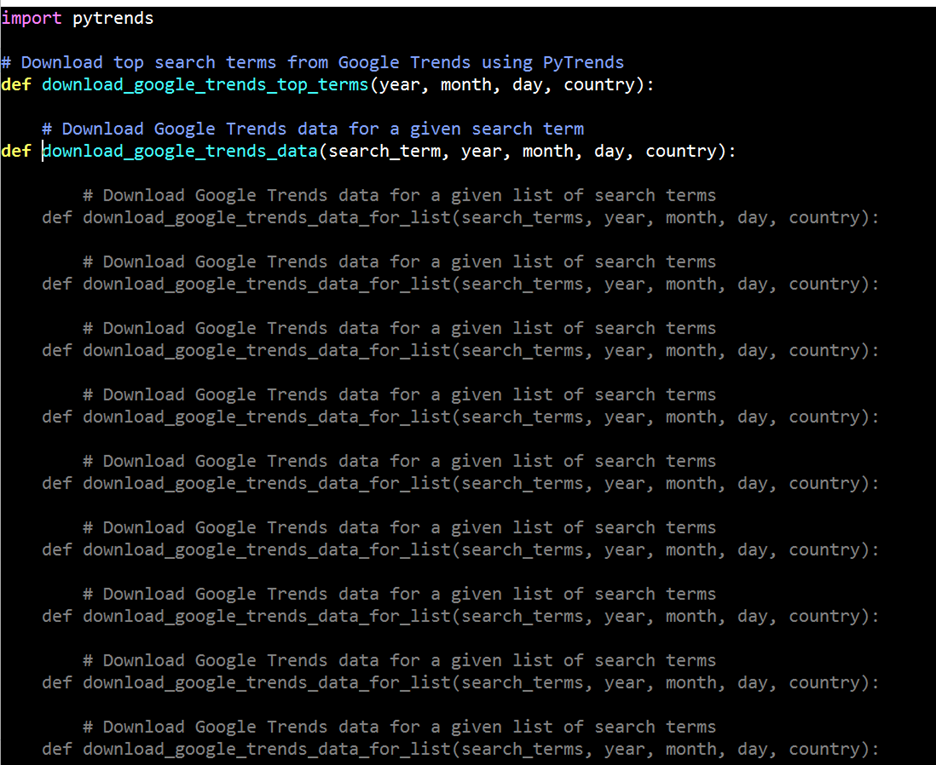Click the 'import' keyword on the first line
The height and width of the screenshot is (765, 936).
click(x=31, y=18)
